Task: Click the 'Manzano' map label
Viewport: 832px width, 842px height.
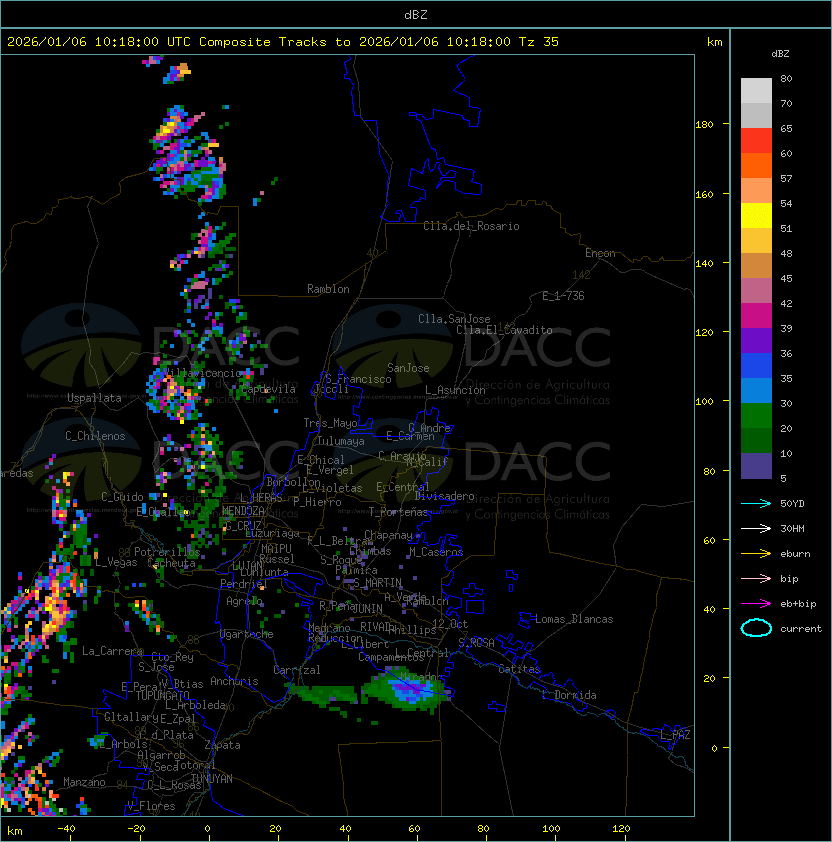Action: point(84,782)
